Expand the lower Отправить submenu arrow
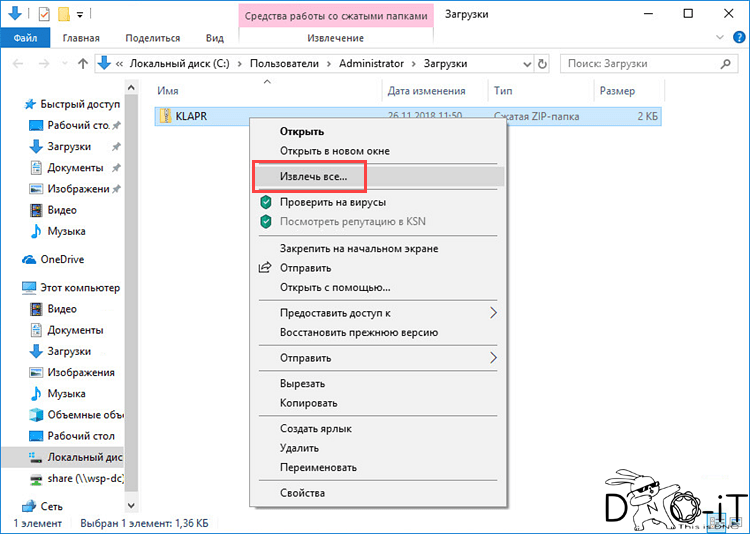 (493, 357)
